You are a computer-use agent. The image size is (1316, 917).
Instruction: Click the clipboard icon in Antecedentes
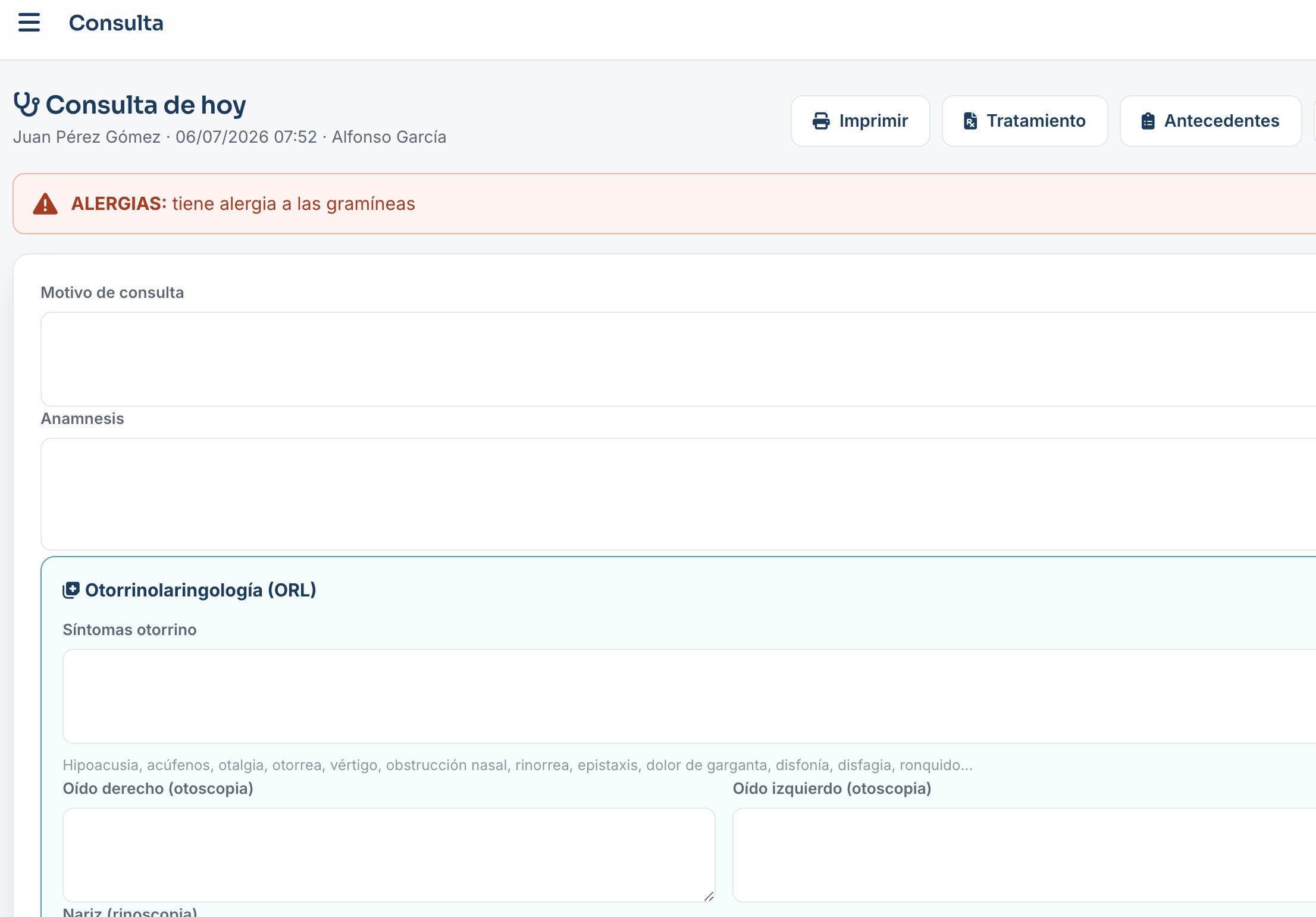[1148, 121]
